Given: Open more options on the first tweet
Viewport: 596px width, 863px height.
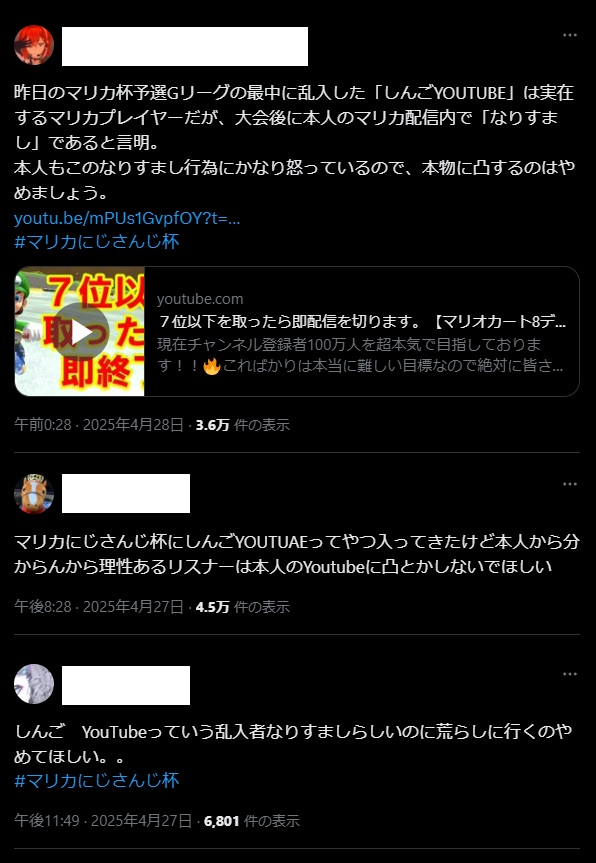Looking at the screenshot, I should point(570,35).
